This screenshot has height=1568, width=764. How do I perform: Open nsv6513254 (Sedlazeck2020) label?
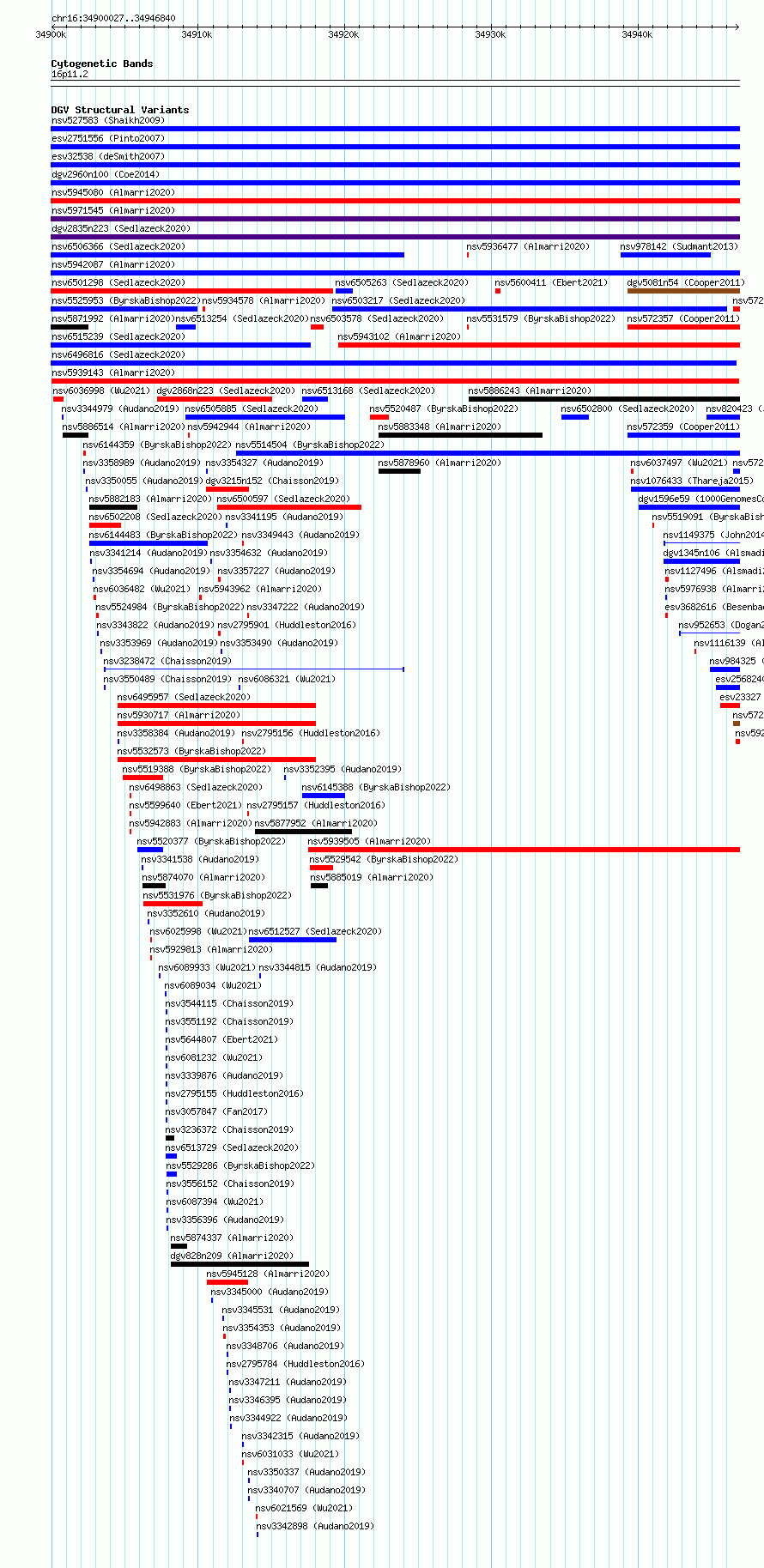242,318
